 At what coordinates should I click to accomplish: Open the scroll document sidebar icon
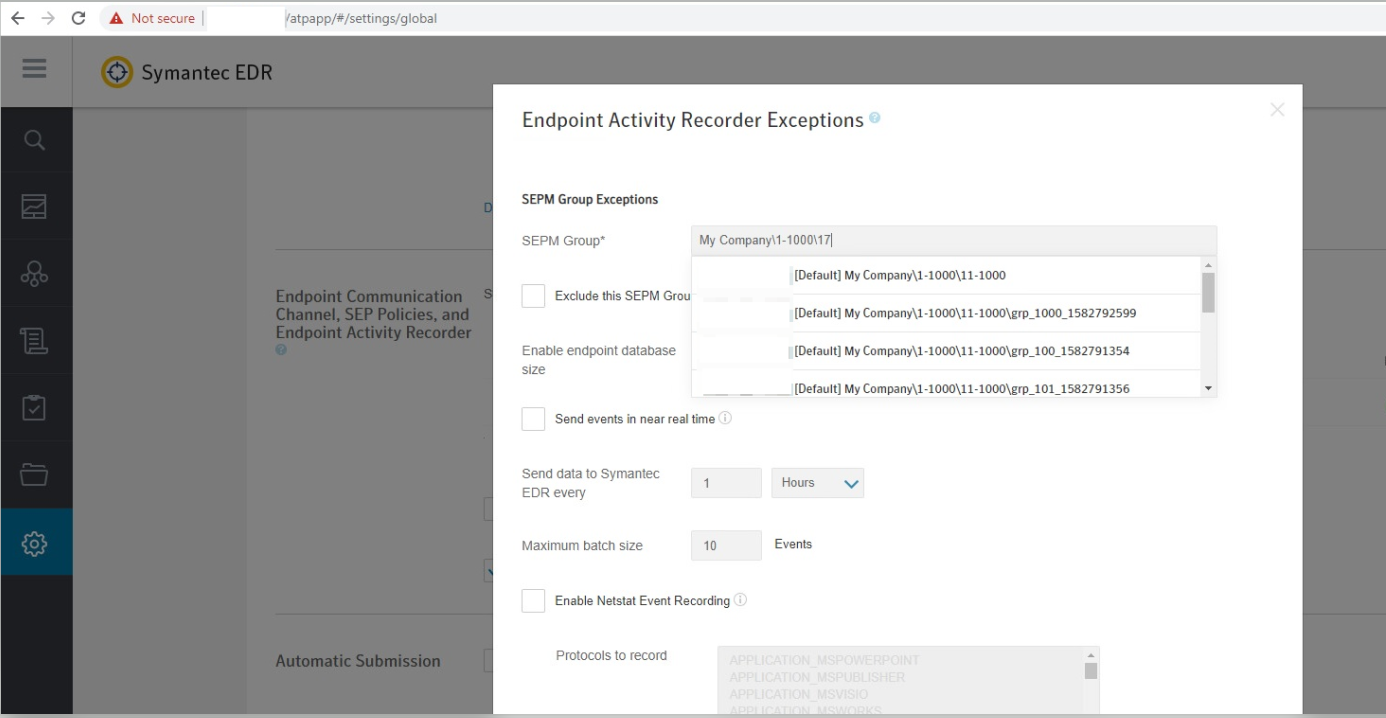point(35,341)
